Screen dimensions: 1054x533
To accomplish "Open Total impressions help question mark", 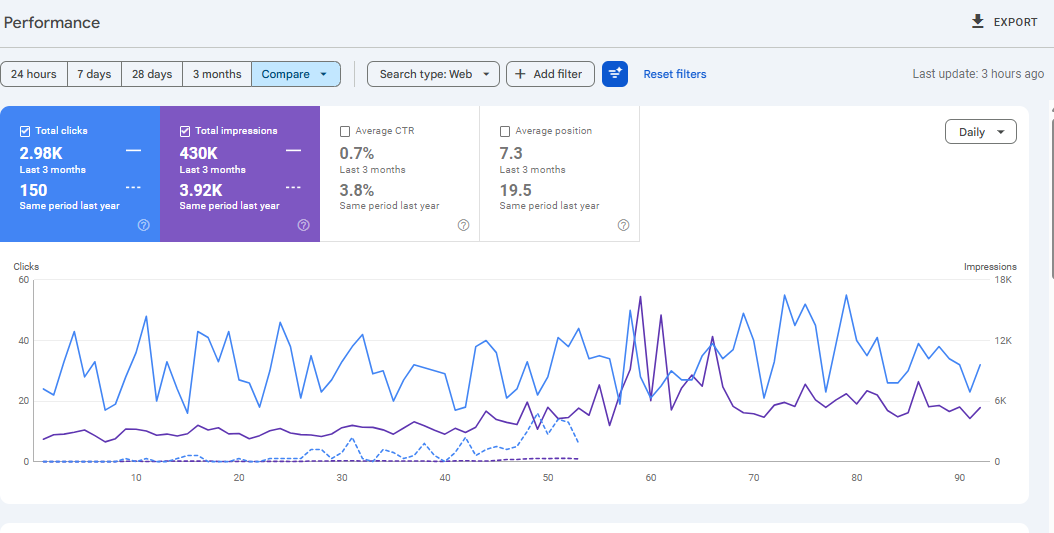I will pos(303,225).
